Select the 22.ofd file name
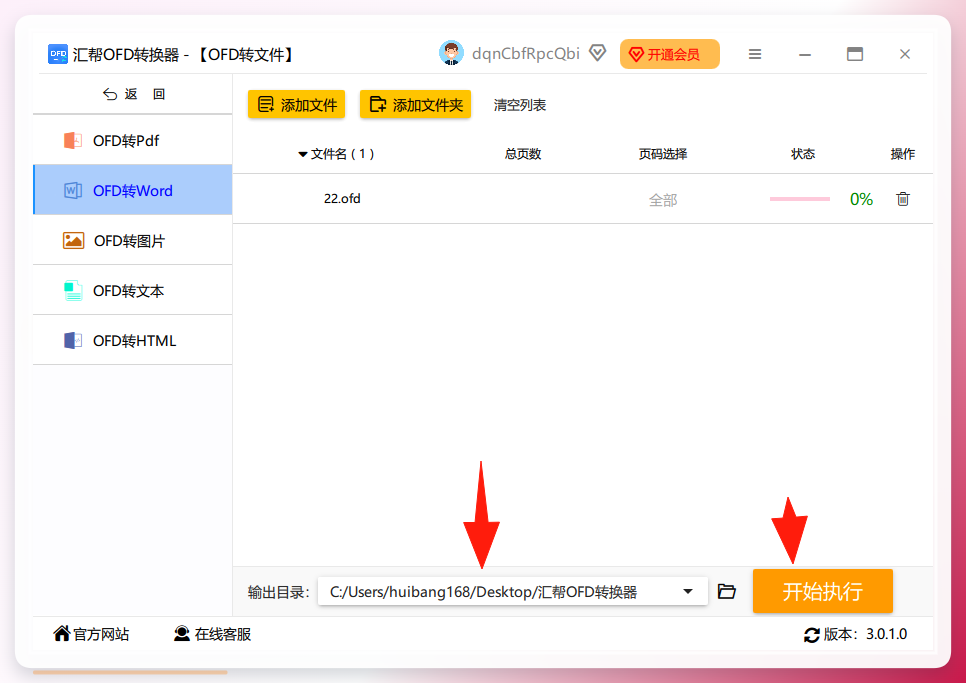 pyautogui.click(x=342, y=199)
